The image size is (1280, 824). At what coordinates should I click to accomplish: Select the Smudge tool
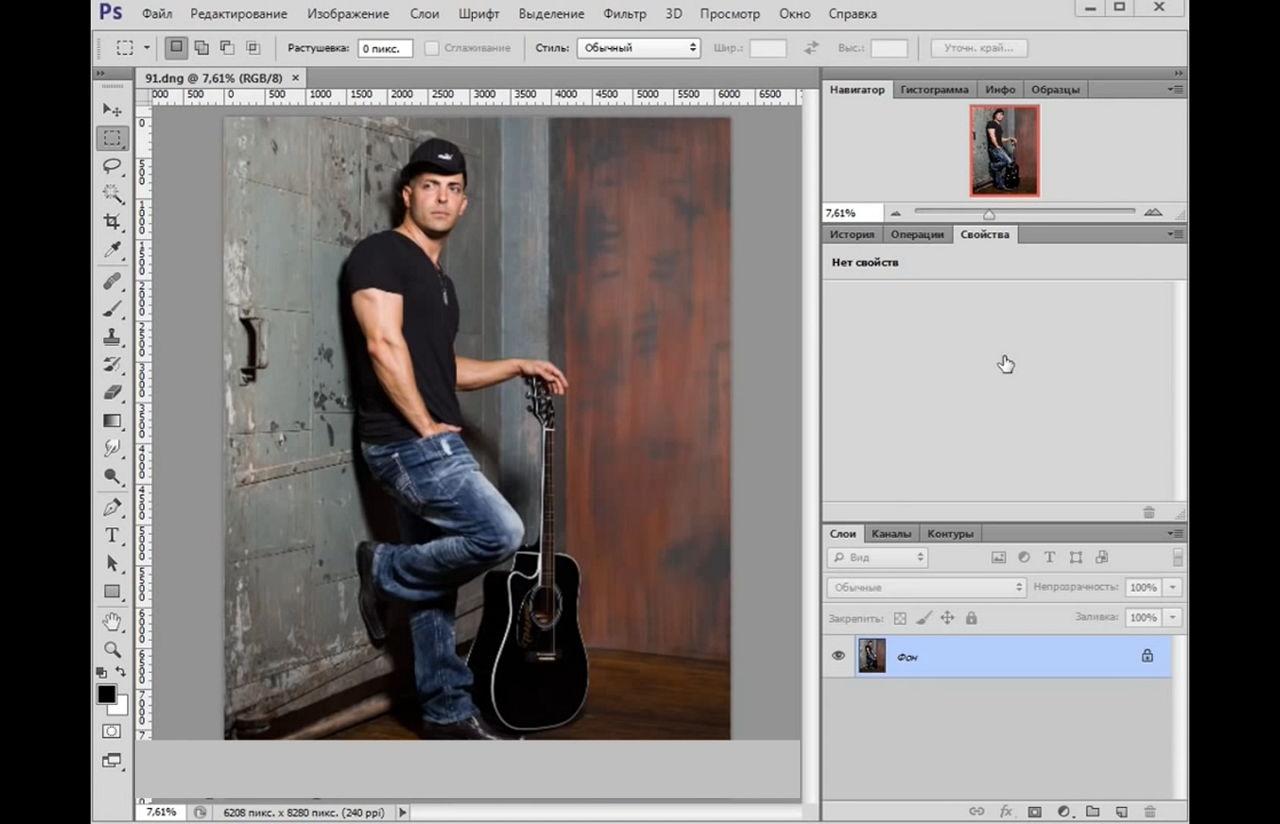(x=112, y=449)
